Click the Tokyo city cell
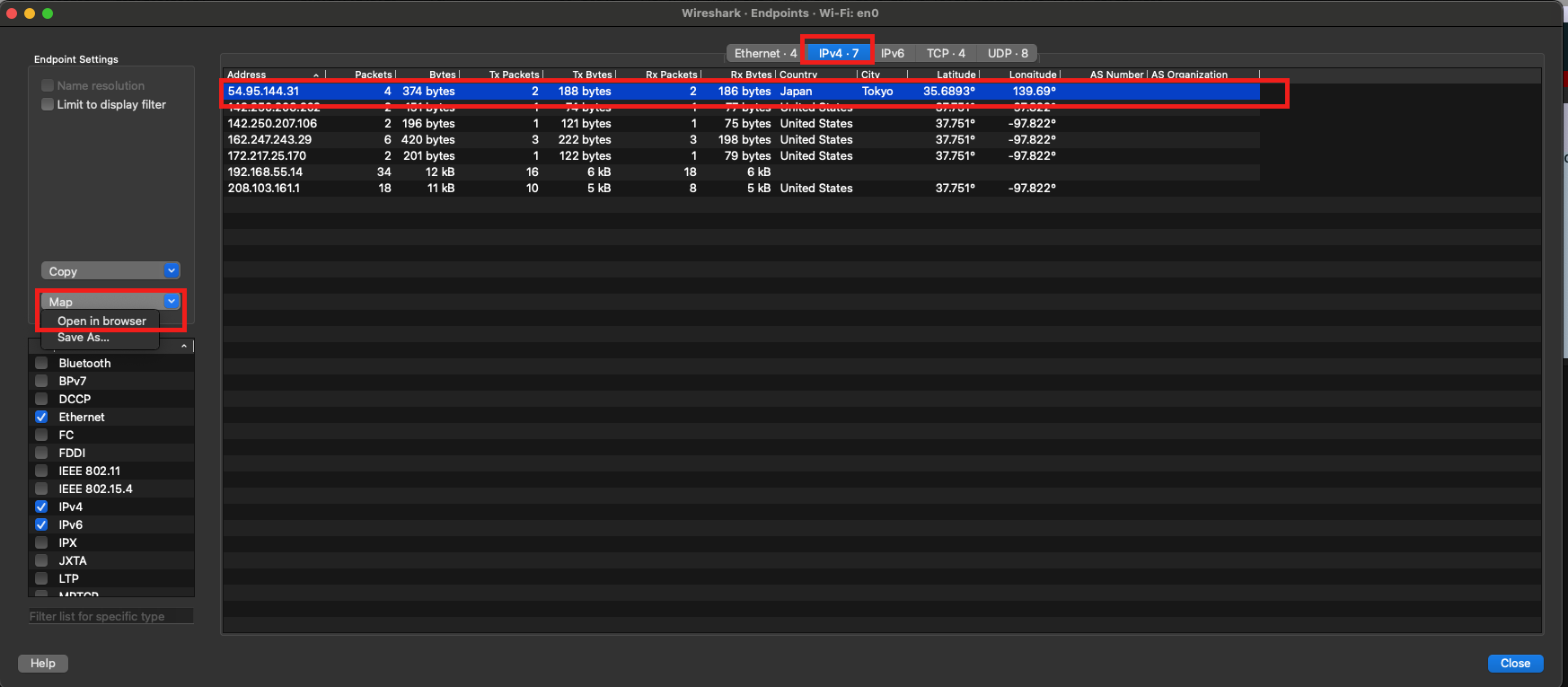This screenshot has height=687, width=1568. (x=877, y=91)
